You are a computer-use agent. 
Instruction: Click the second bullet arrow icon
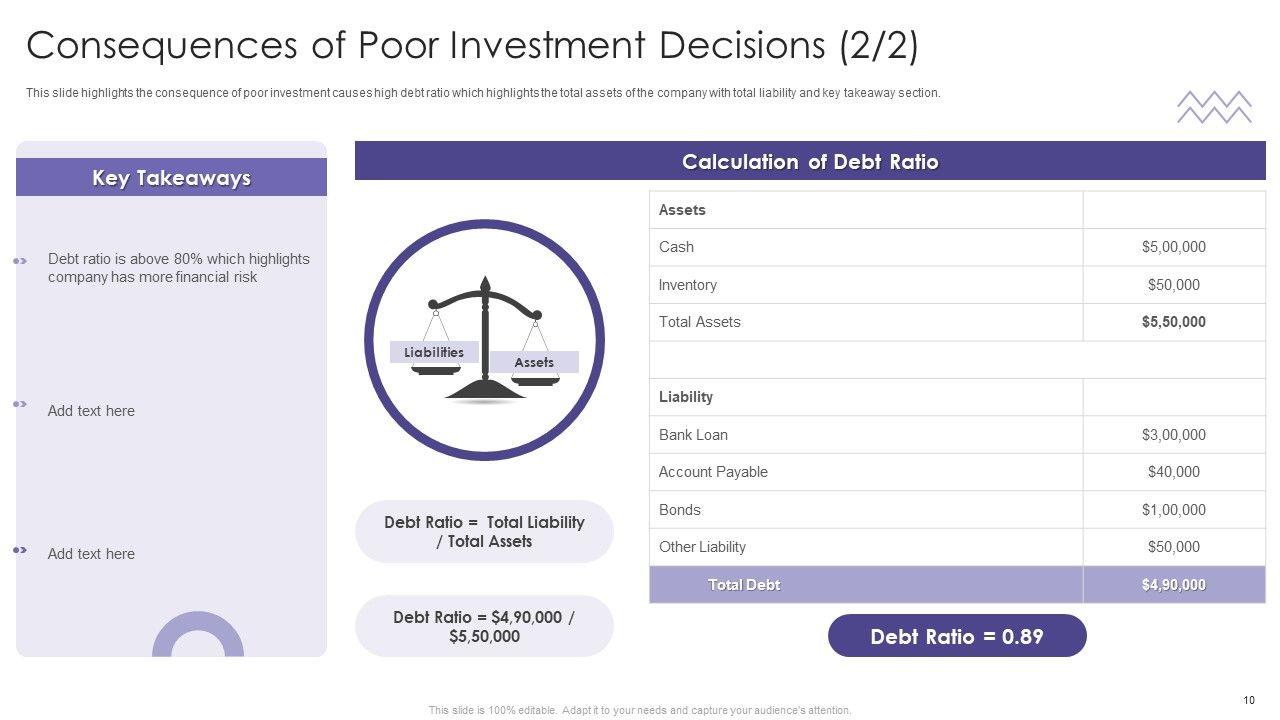click(20, 404)
